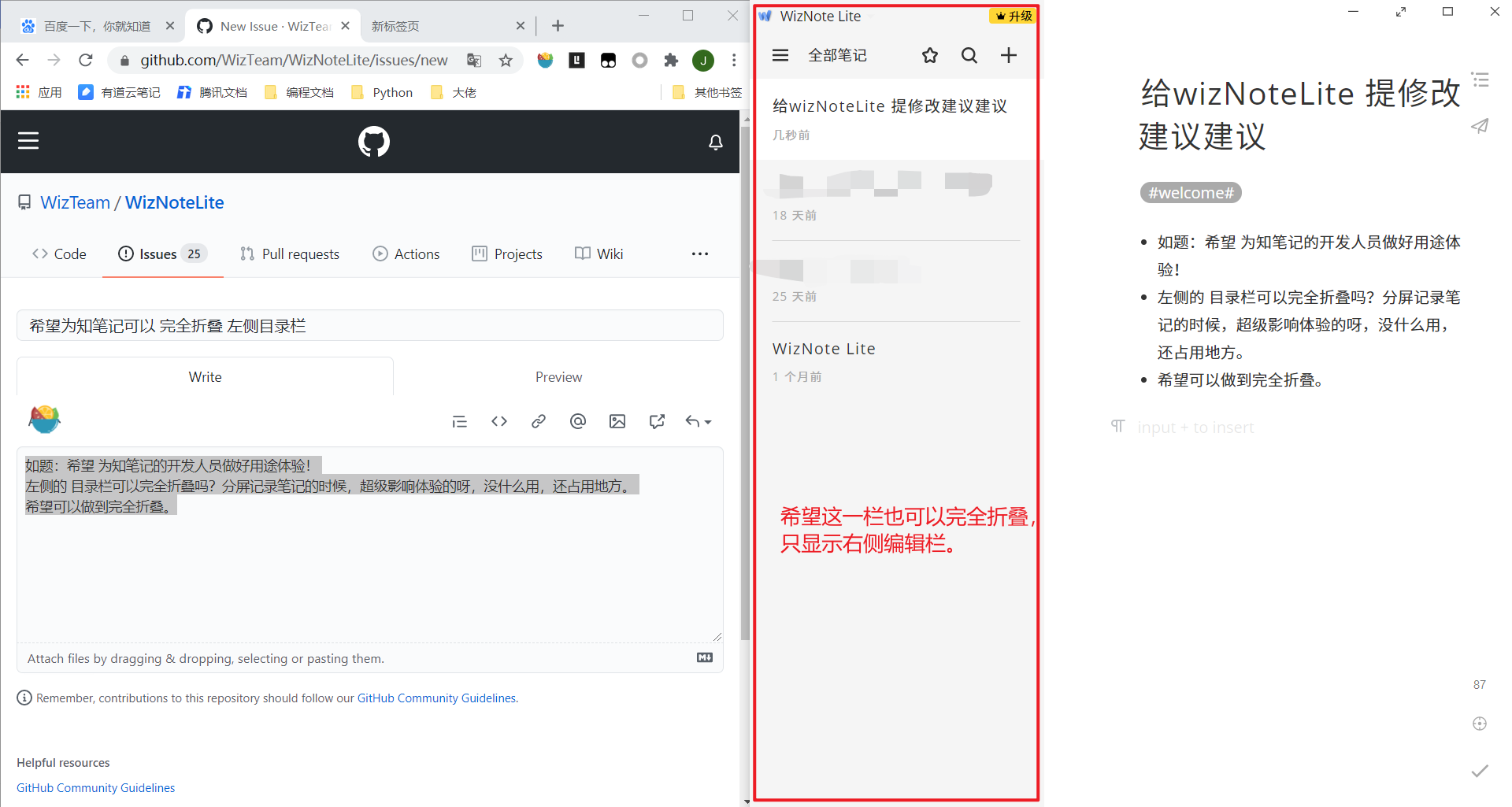Viewport: 1512px width, 807px height.
Task: Click the GitHub notifications bell
Action: point(715,142)
